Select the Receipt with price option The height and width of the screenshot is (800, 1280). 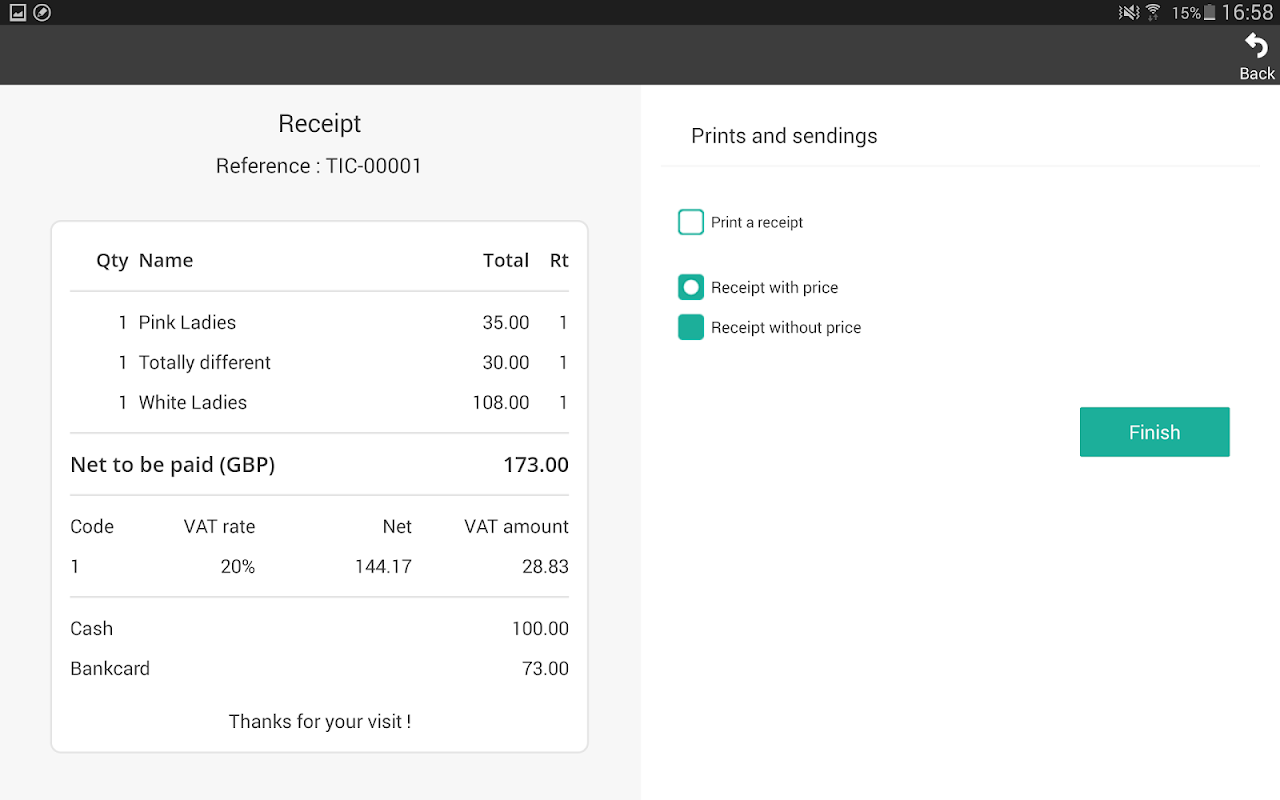(691, 288)
